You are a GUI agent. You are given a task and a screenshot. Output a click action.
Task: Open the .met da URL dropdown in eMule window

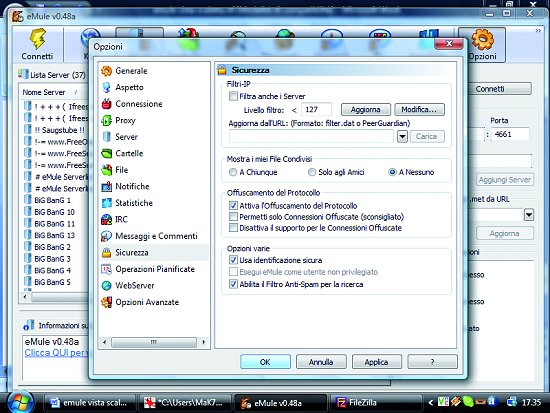pos(529,214)
